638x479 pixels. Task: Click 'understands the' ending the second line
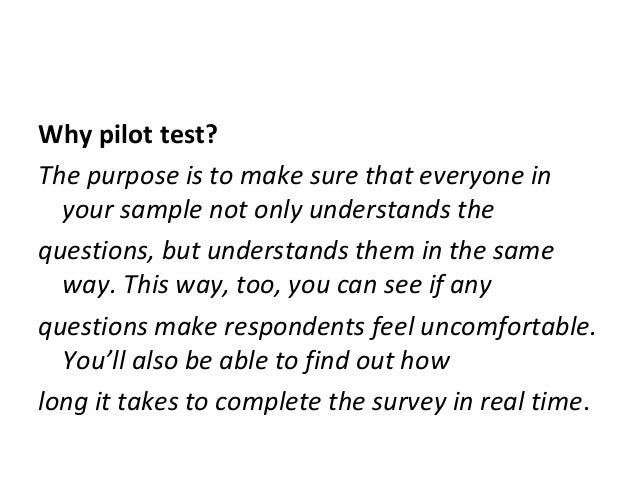coord(402,211)
